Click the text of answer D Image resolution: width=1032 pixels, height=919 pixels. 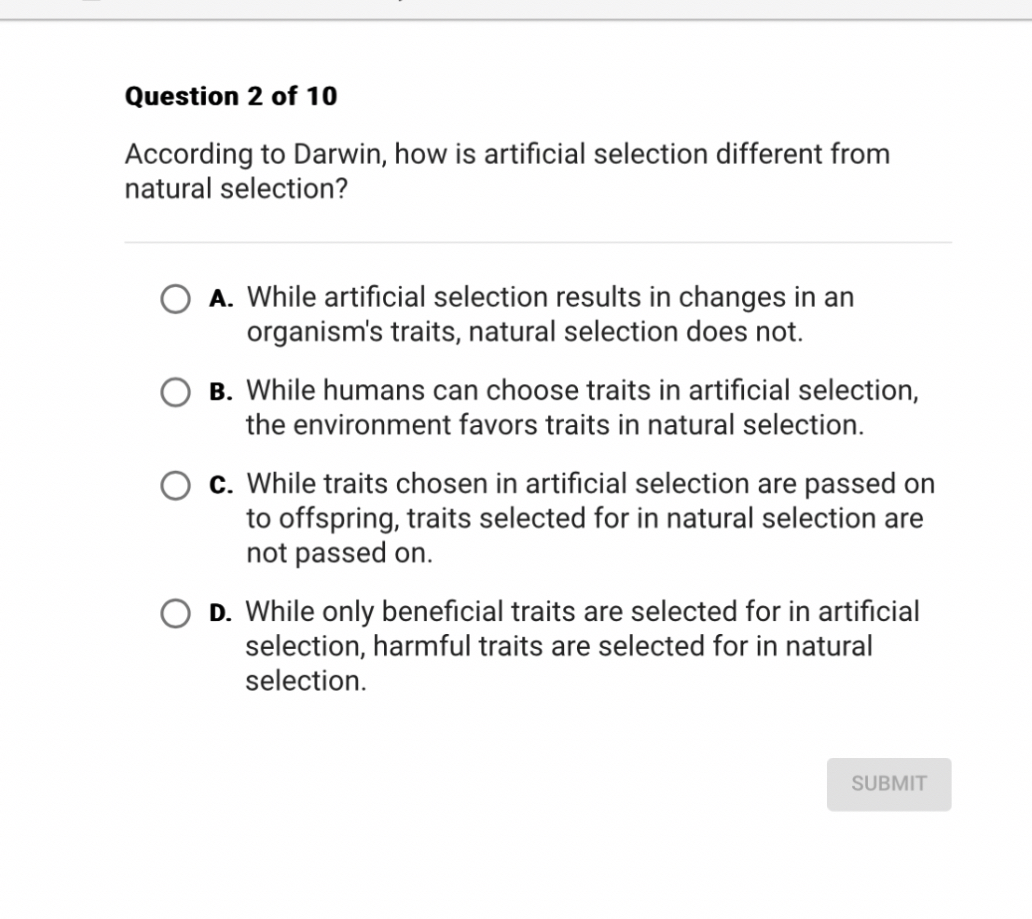tap(580, 646)
